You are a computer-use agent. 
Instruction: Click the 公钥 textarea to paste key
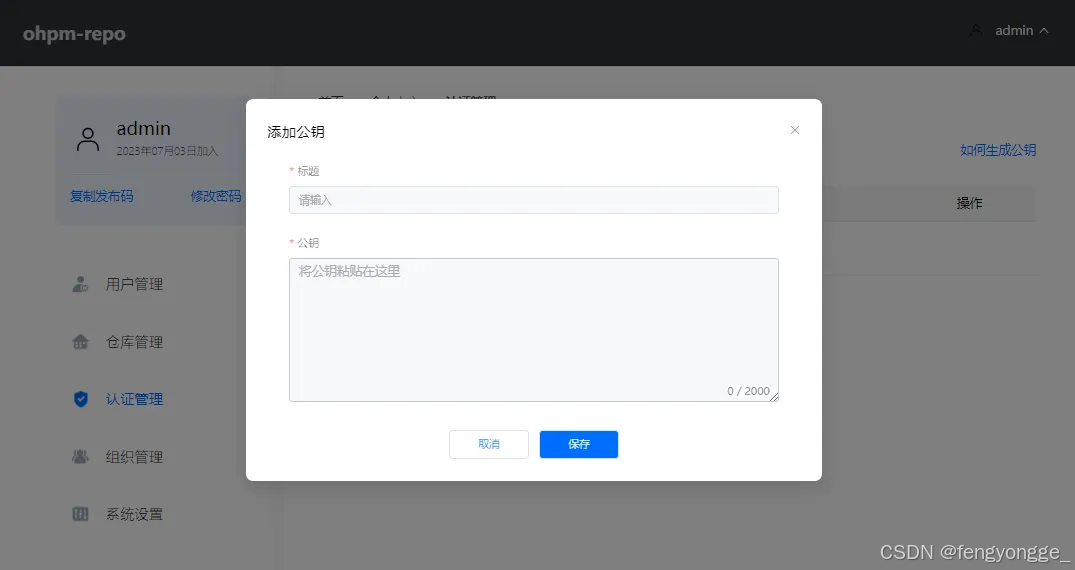(533, 330)
